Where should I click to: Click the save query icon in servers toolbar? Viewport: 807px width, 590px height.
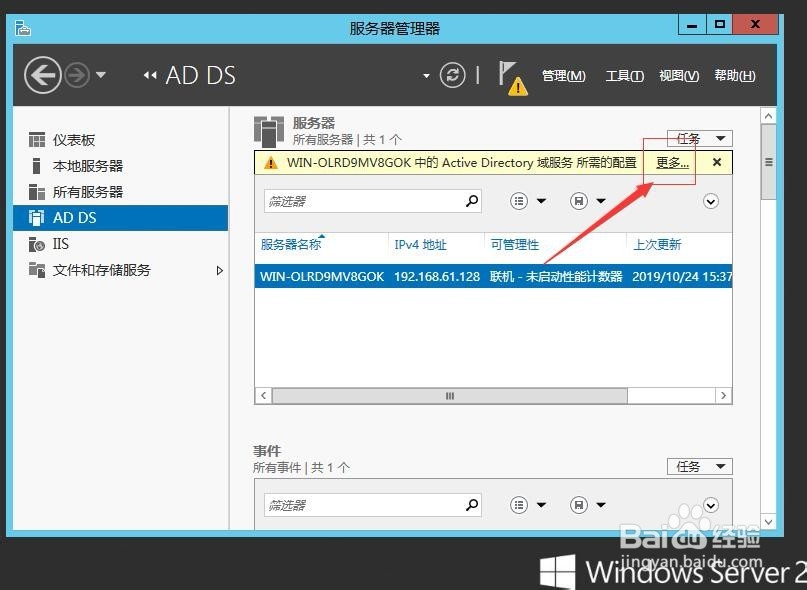pos(580,201)
